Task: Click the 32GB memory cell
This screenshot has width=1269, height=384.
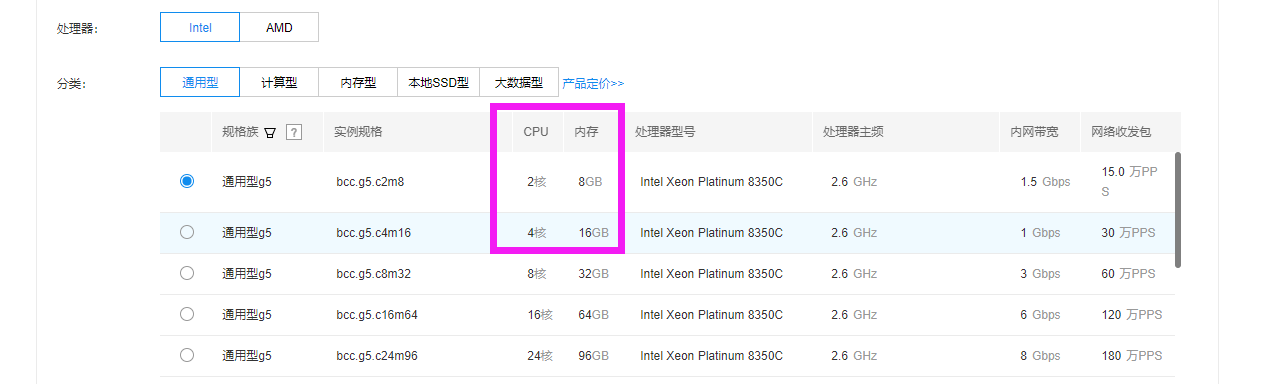Action: tap(593, 274)
